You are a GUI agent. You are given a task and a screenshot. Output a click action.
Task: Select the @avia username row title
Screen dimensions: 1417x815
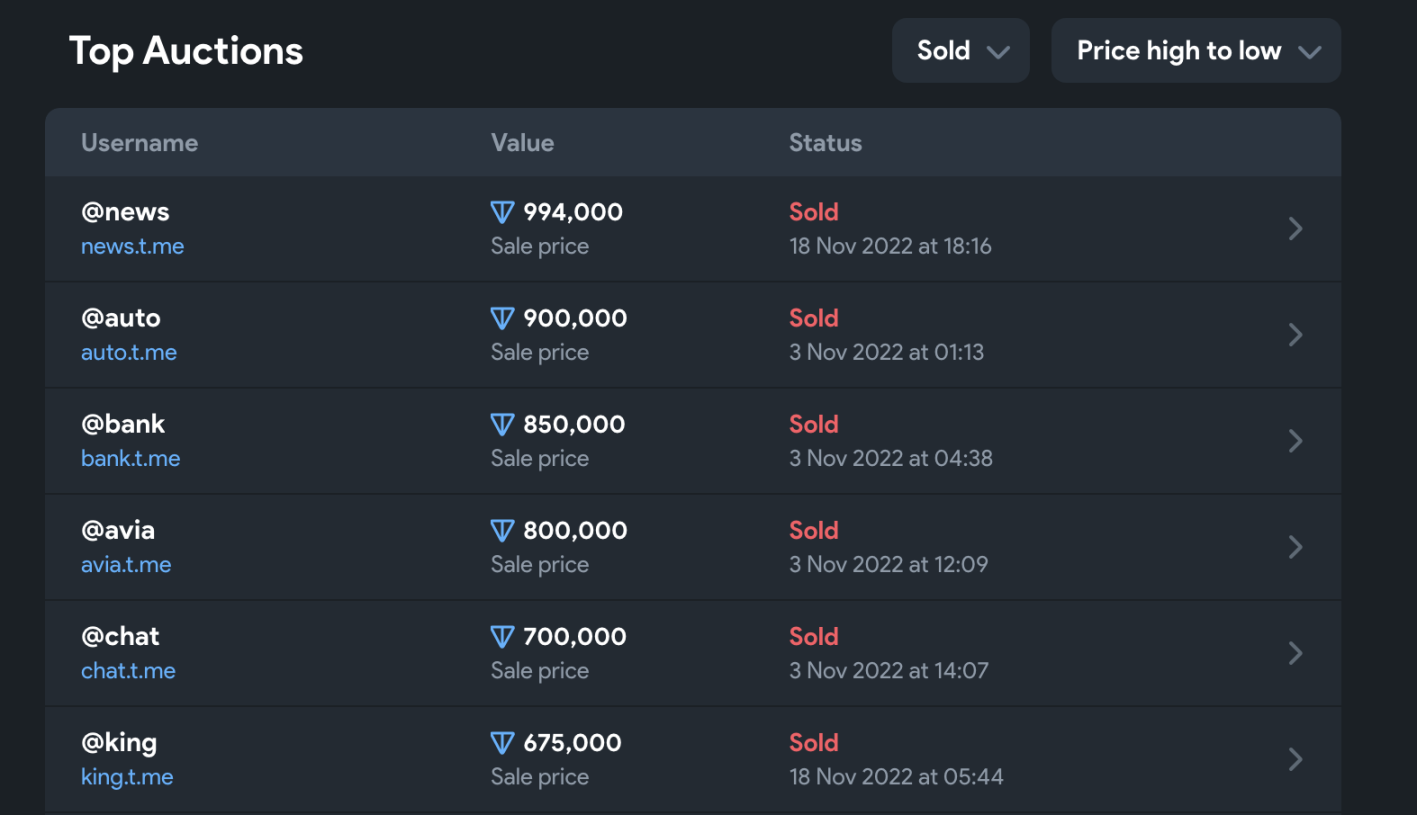118,530
